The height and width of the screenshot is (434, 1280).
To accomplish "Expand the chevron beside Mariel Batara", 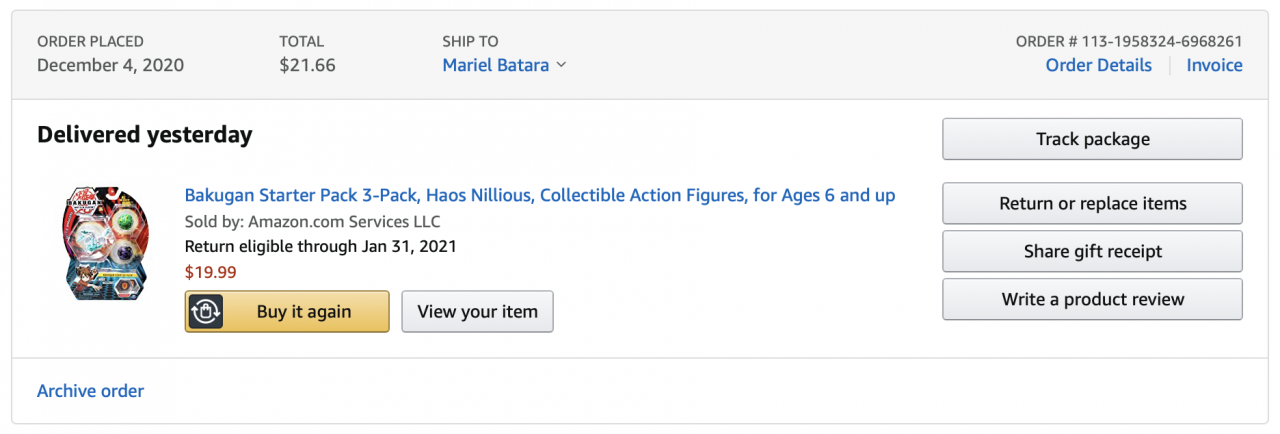I will coord(561,65).
